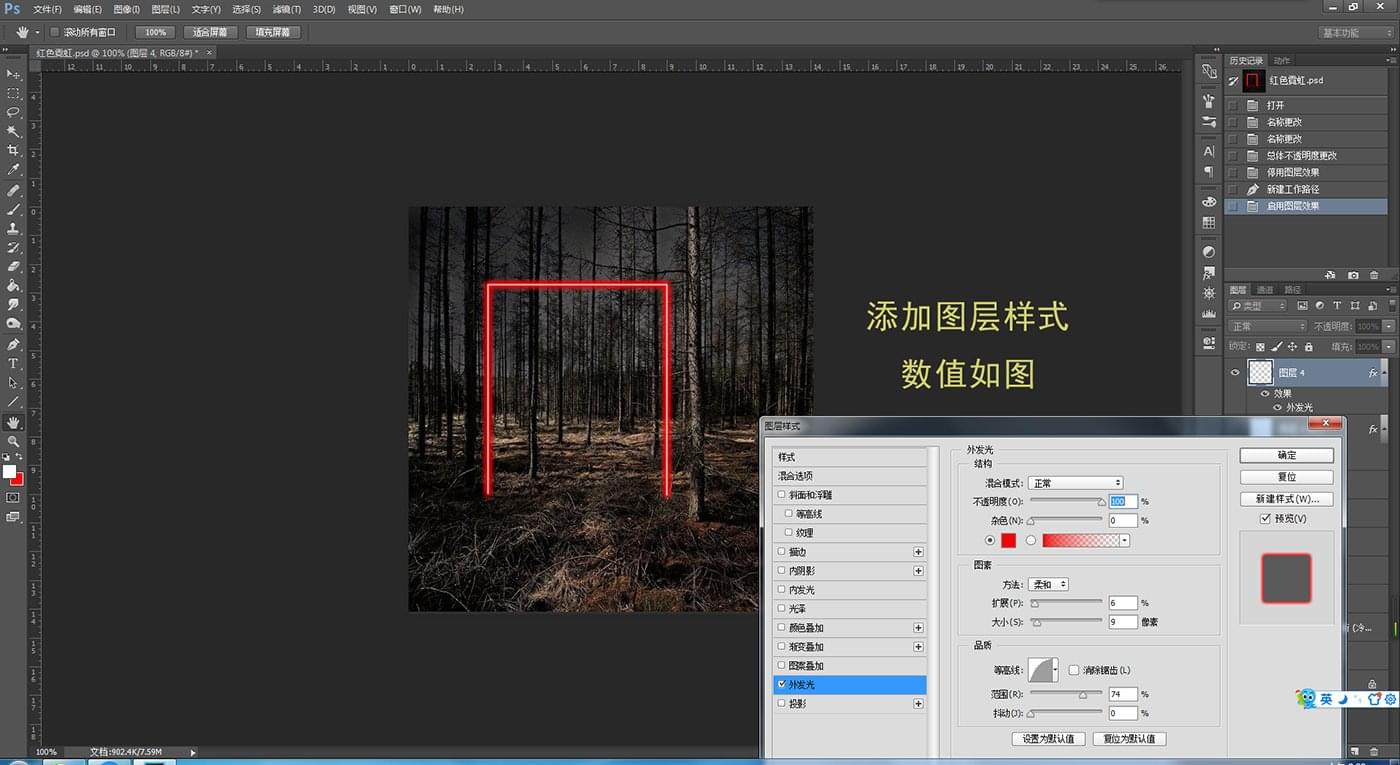Pick the Crop tool

(13, 150)
